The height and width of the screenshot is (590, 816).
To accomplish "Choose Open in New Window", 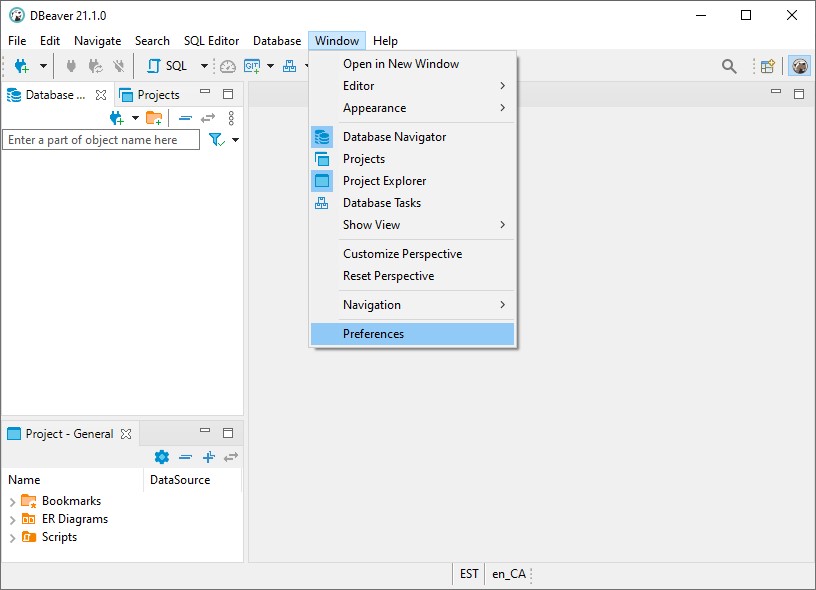I will (x=412, y=64).
